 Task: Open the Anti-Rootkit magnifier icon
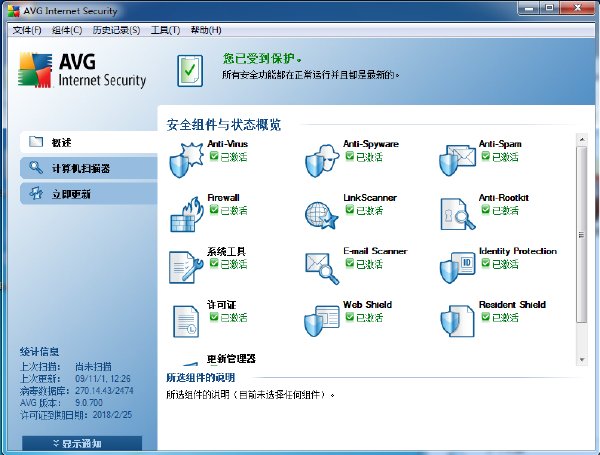[x=458, y=214]
